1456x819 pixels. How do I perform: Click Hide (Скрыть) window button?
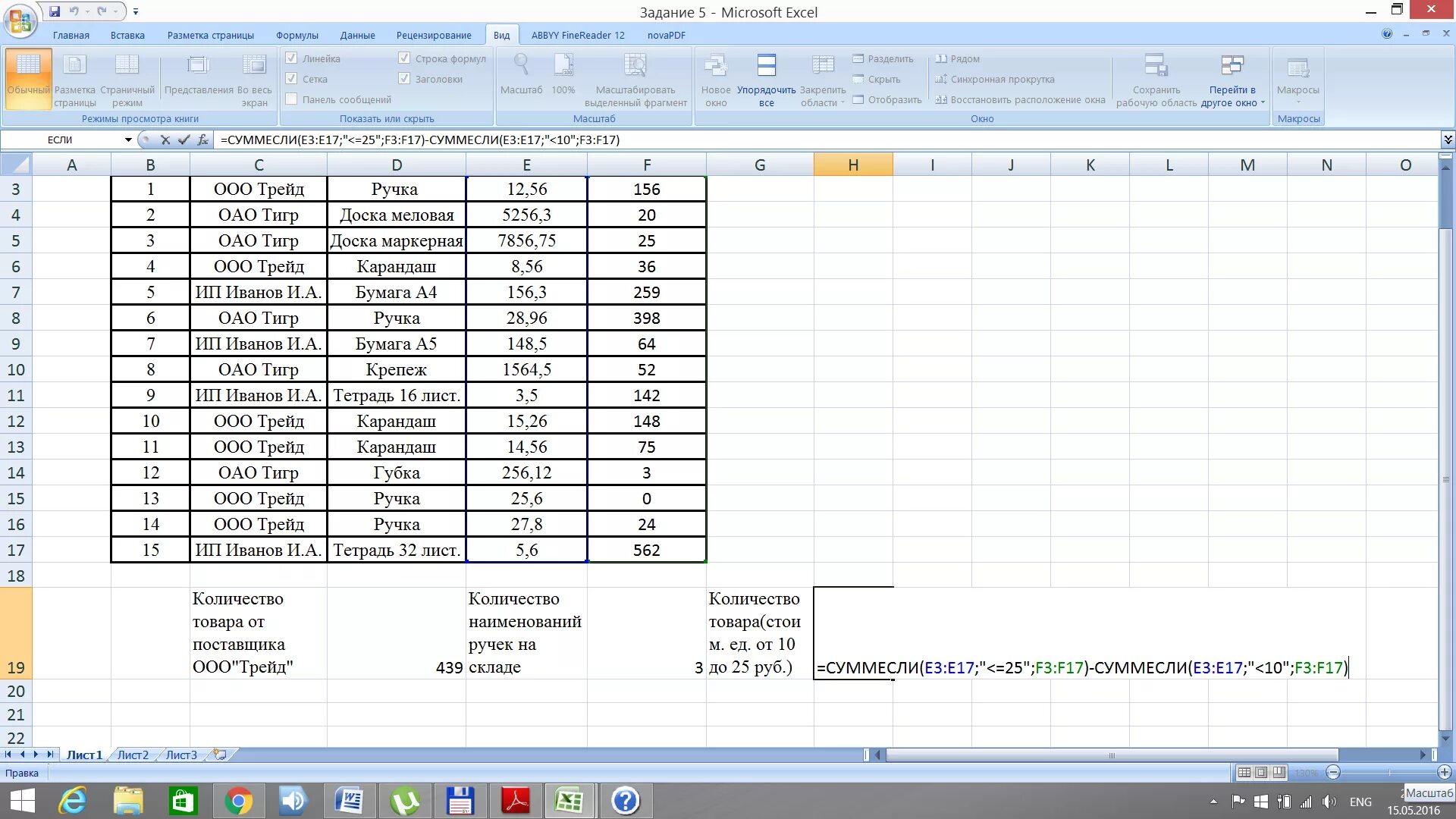tap(877, 79)
